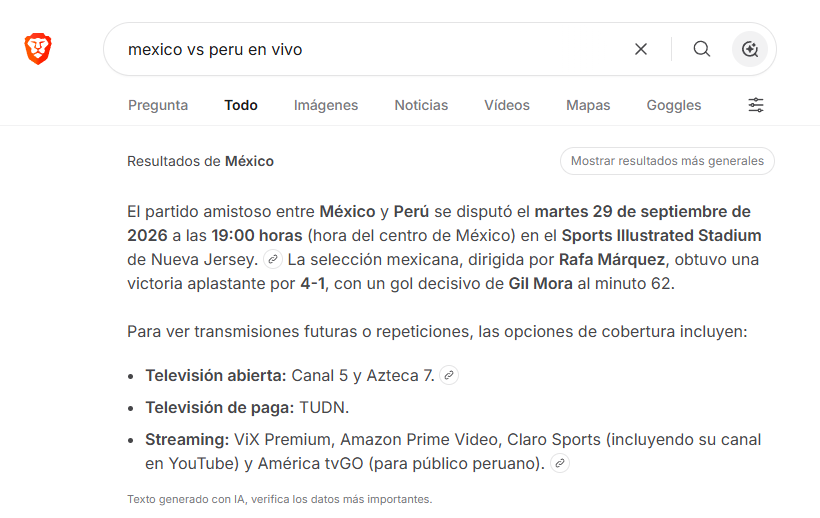Image resolution: width=820 pixels, height=518 pixels.
Task: Click the 'Texto generado con IA' disclaimer
Action: (x=280, y=499)
